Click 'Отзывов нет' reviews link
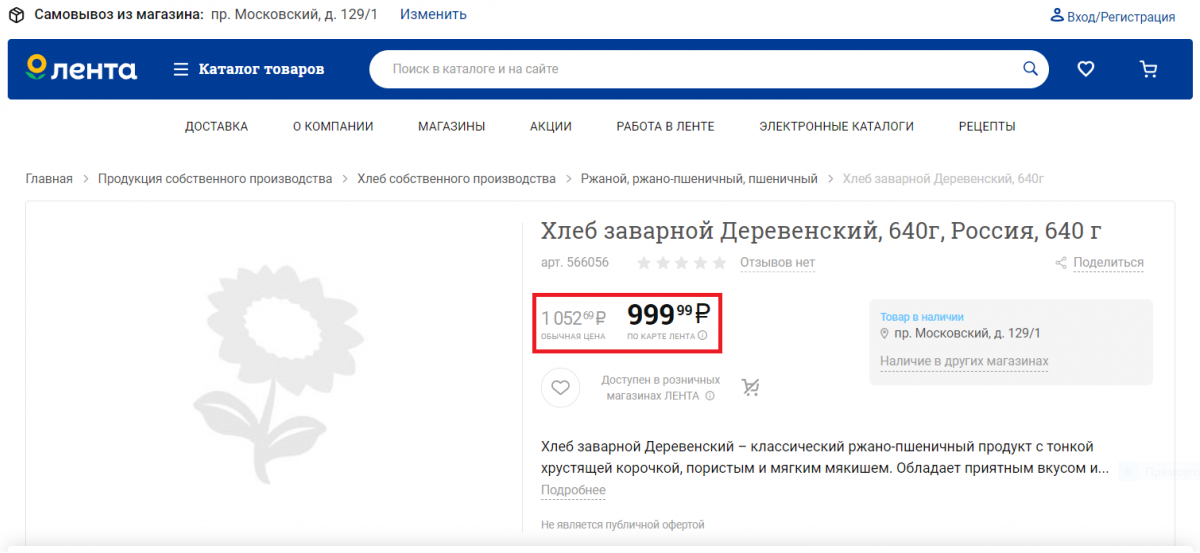This screenshot has width=1200, height=553. tap(777, 263)
